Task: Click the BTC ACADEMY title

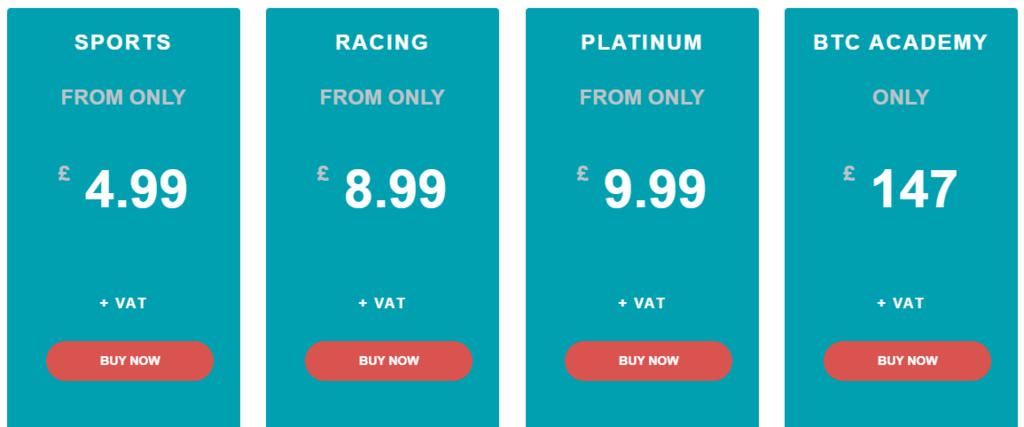Action: [901, 43]
